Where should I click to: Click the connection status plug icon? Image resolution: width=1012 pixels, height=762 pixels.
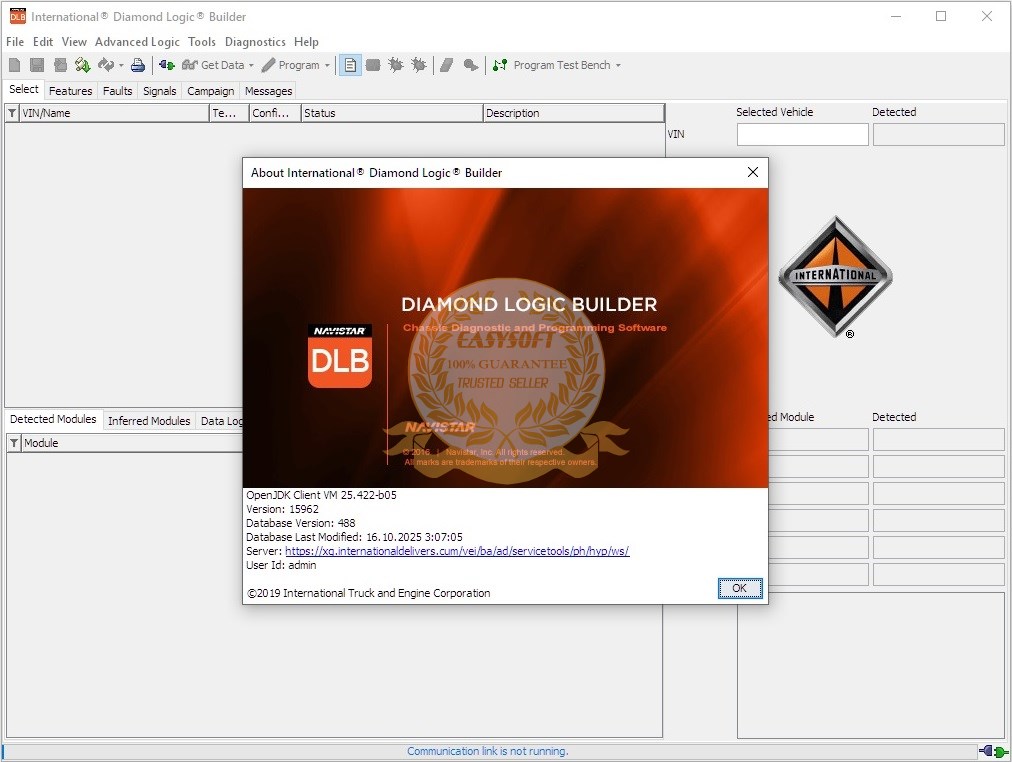click(994, 751)
